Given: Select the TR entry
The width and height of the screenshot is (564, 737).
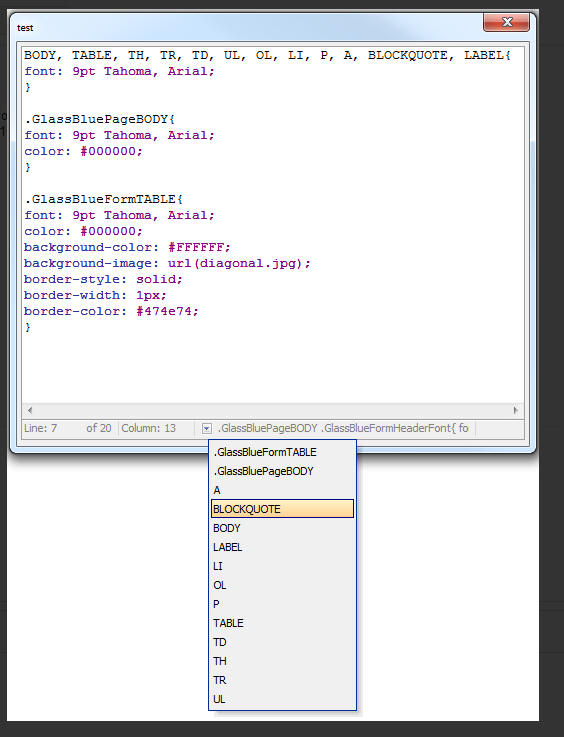Looking at the screenshot, I should click(x=282, y=680).
